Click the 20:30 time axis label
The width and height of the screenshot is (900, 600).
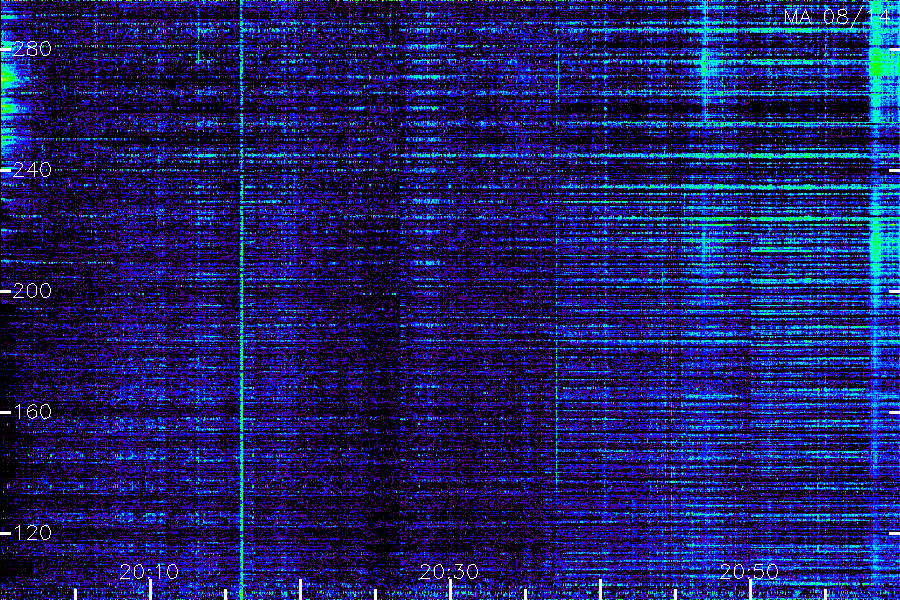click(449, 572)
